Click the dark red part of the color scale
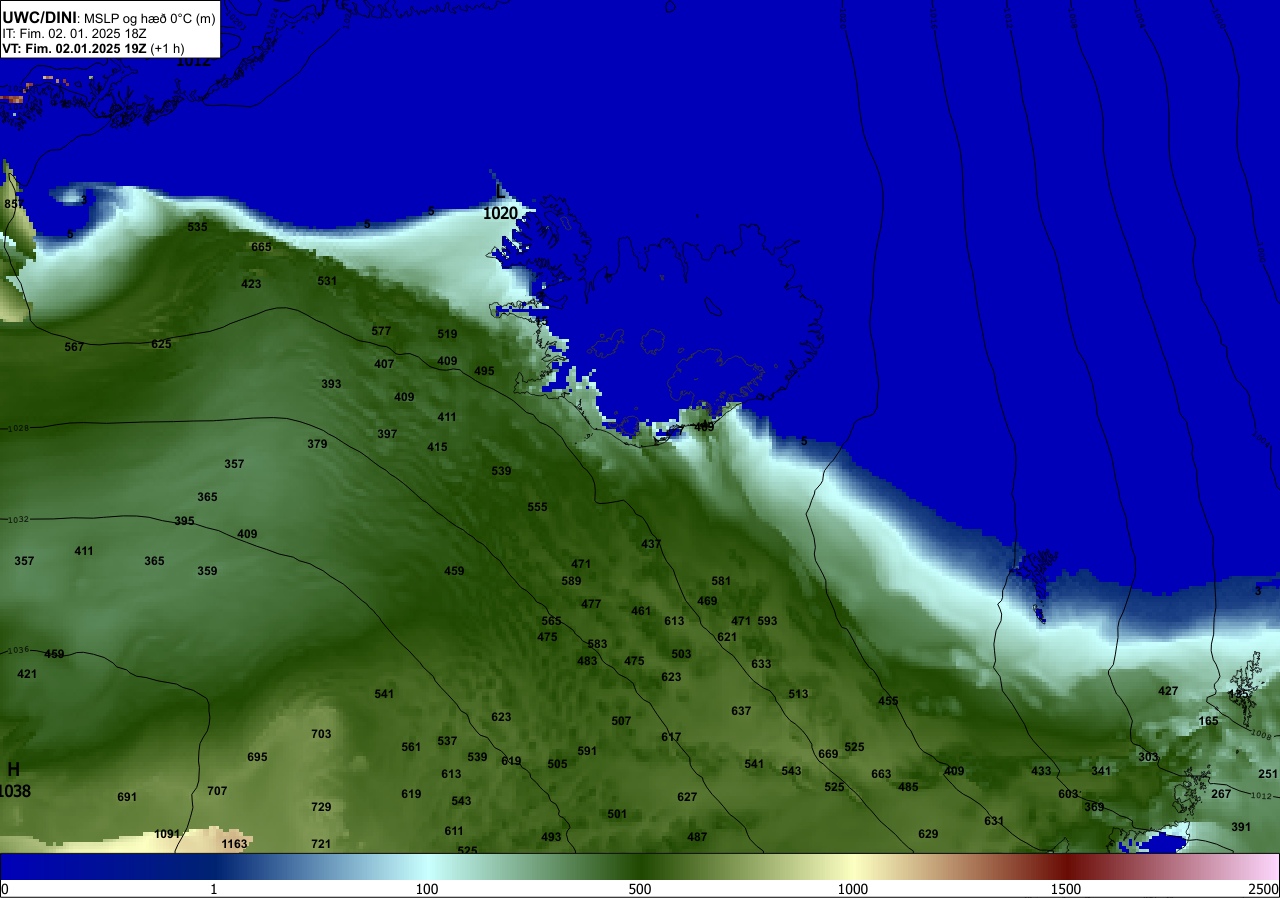The height and width of the screenshot is (898, 1280). click(1066, 866)
